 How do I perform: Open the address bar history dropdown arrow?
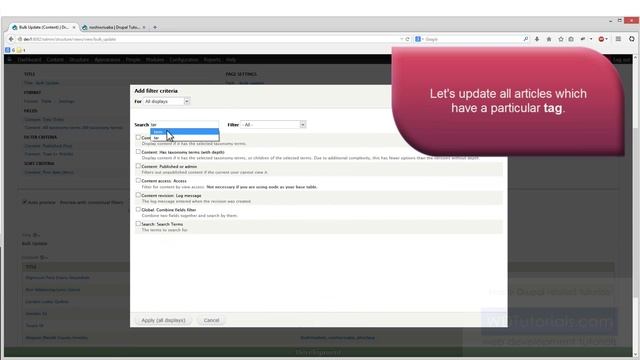[402, 39]
